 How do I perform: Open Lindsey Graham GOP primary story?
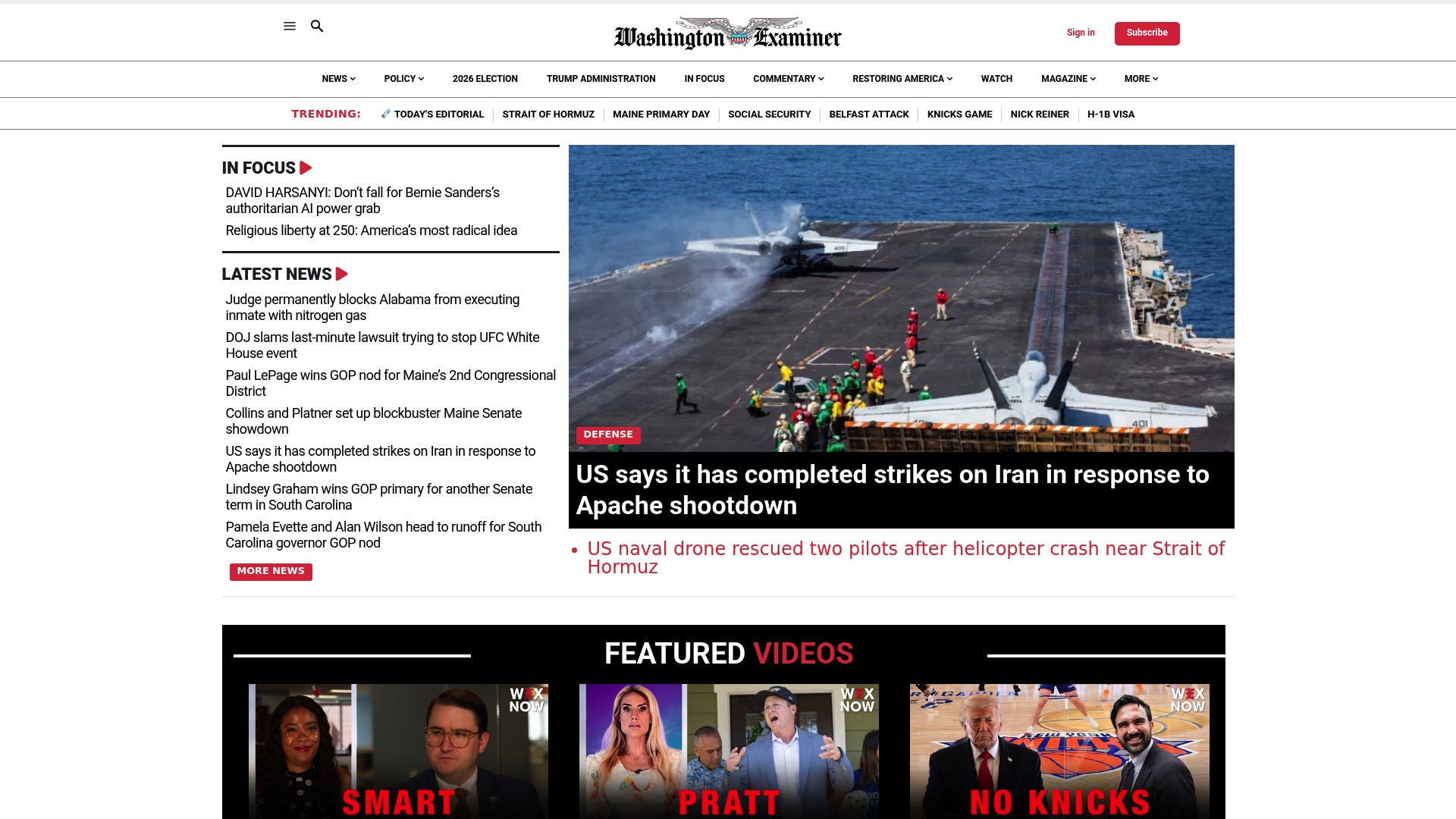(x=379, y=497)
